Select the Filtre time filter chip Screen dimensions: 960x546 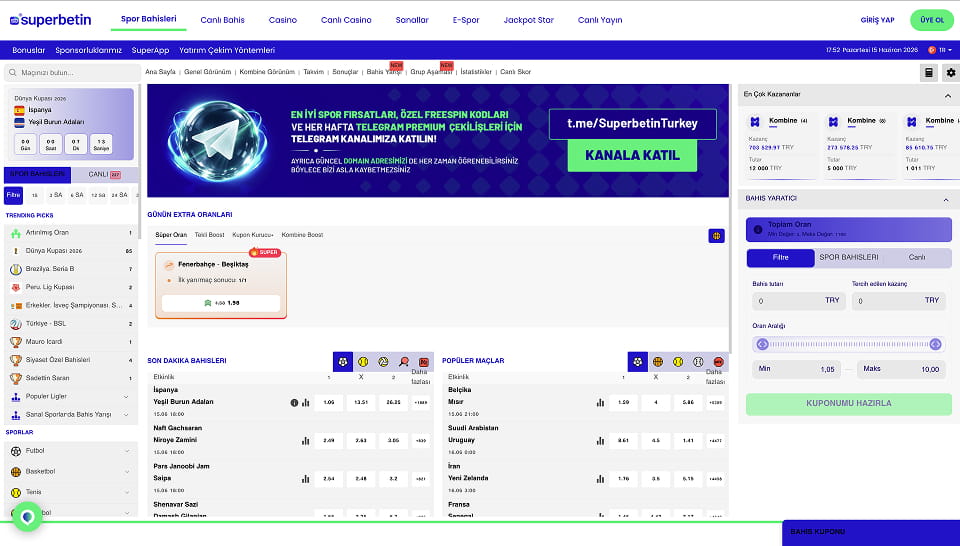pos(13,195)
